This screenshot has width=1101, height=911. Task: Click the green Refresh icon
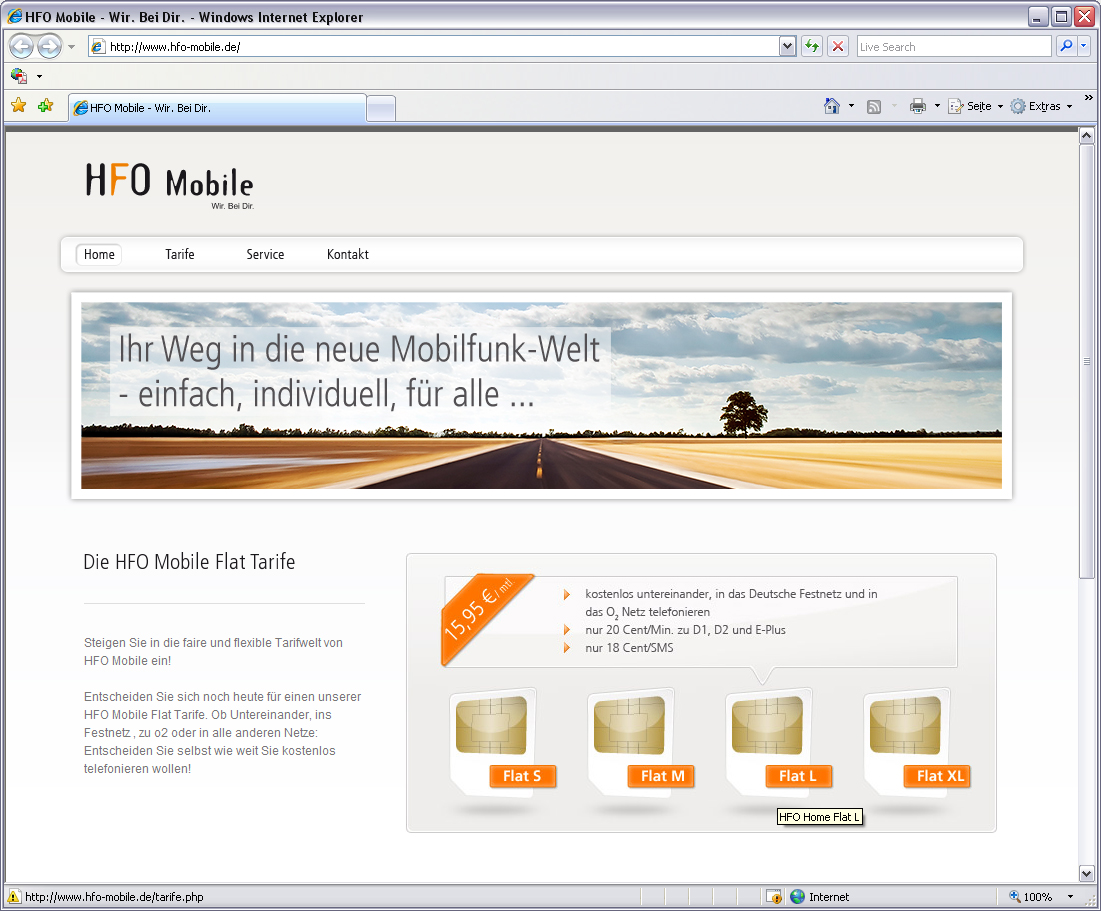point(812,47)
